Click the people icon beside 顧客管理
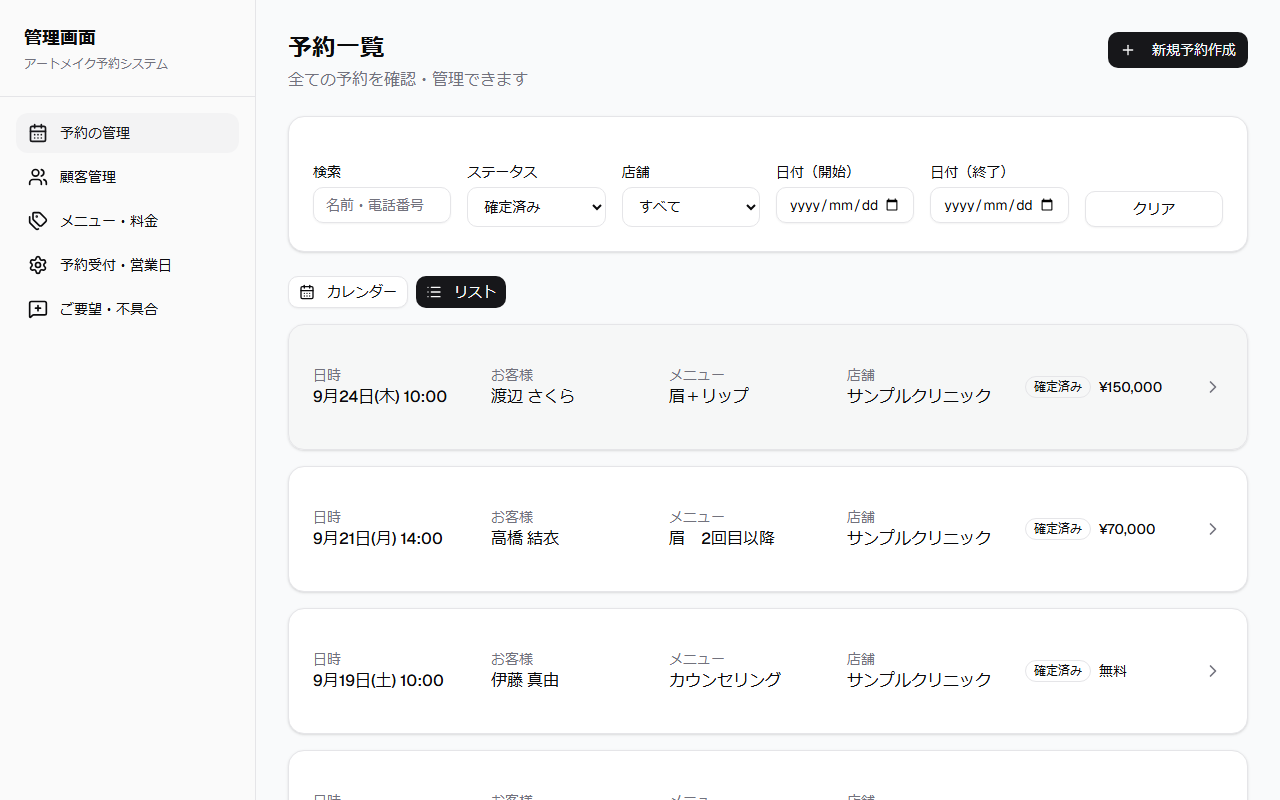The width and height of the screenshot is (1280, 800). tap(38, 177)
